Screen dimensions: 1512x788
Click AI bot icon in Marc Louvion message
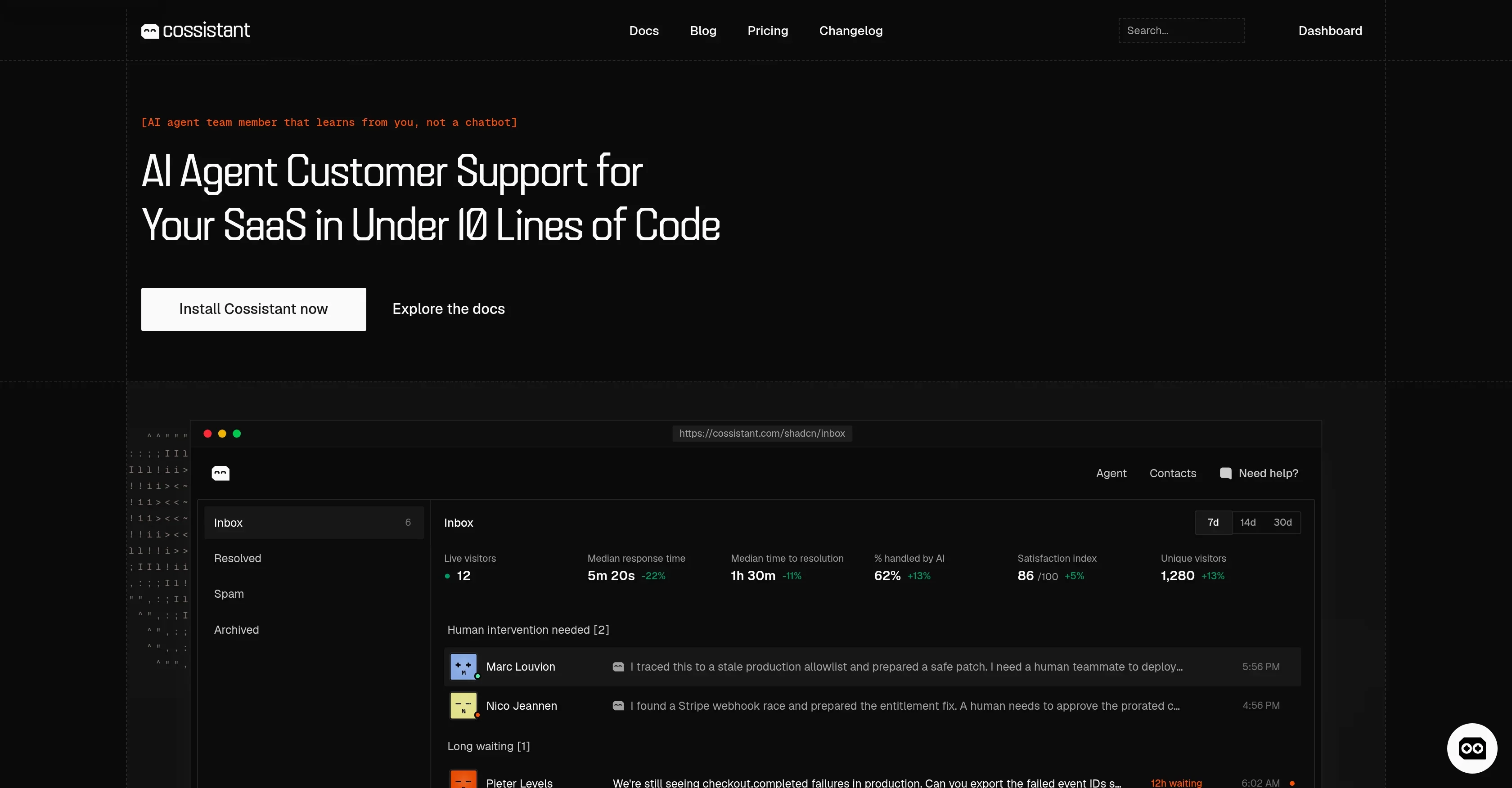[618, 667]
